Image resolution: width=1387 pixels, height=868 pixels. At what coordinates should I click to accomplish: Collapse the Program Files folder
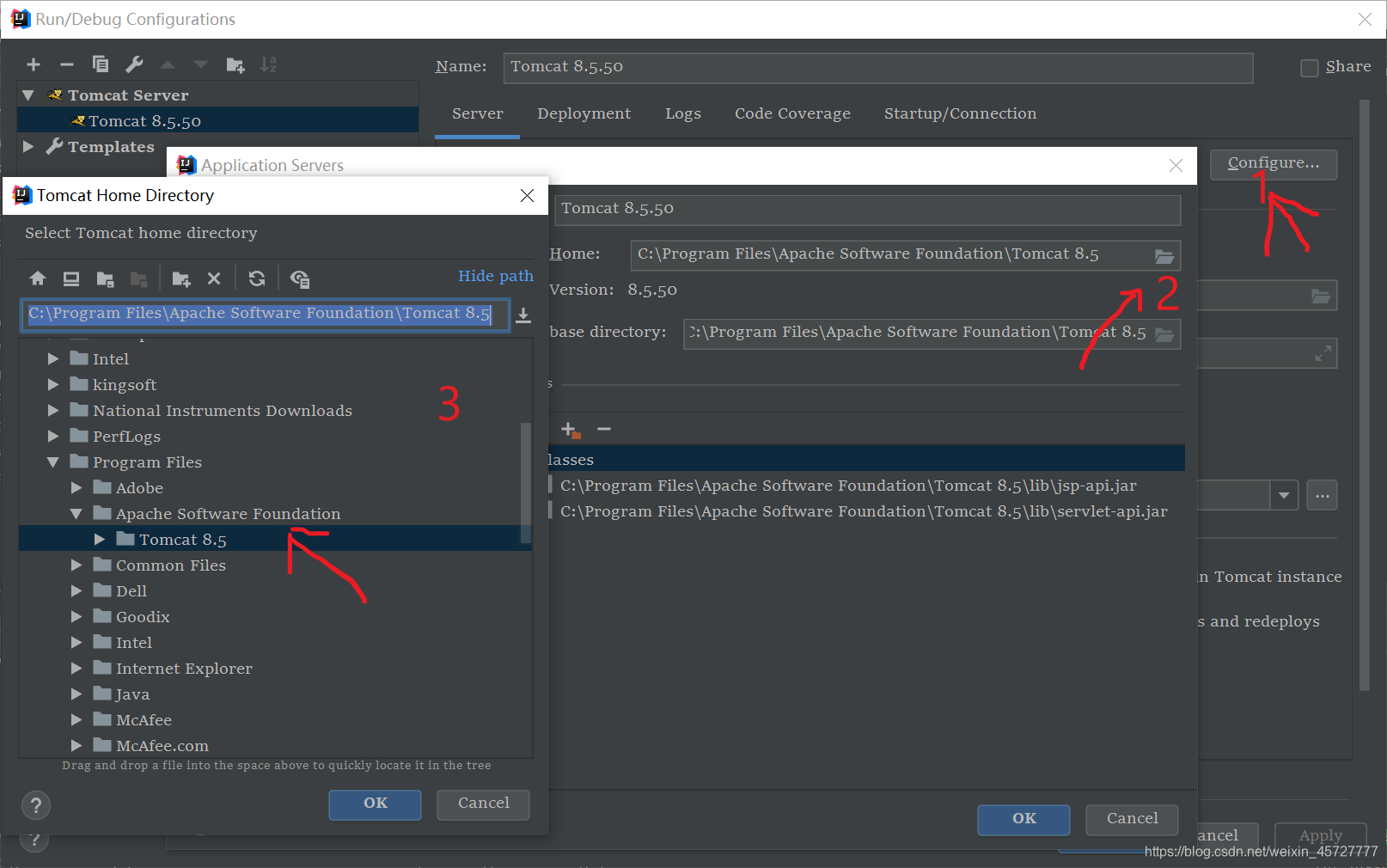[53, 462]
